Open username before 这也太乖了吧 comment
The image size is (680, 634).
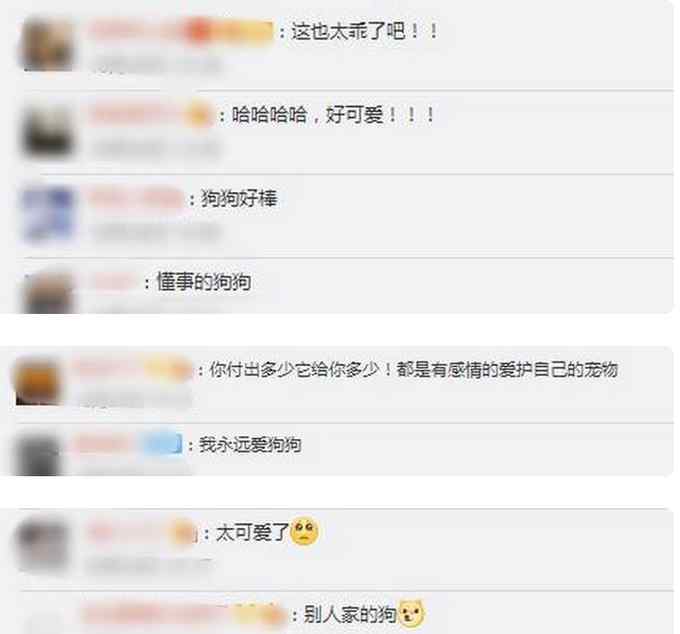(181, 31)
